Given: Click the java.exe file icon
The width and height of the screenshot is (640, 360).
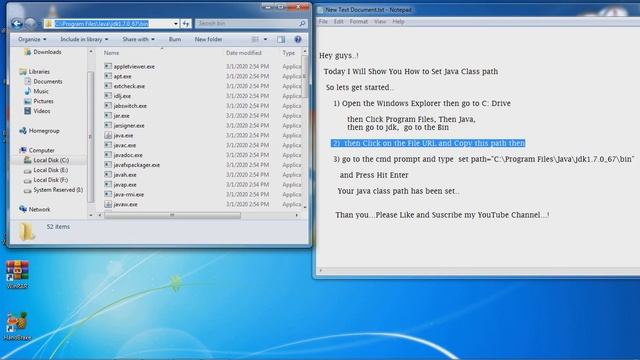Looking at the screenshot, I should pyautogui.click(x=108, y=135).
